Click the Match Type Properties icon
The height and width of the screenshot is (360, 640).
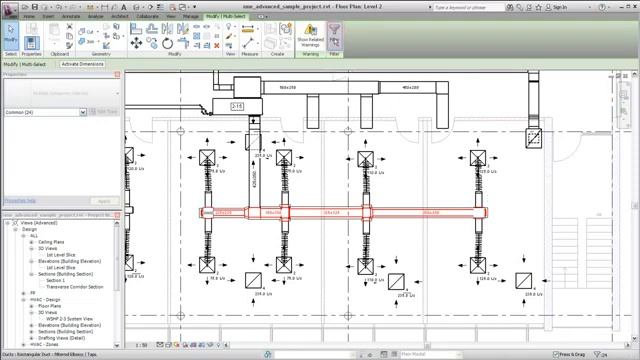coord(69,45)
